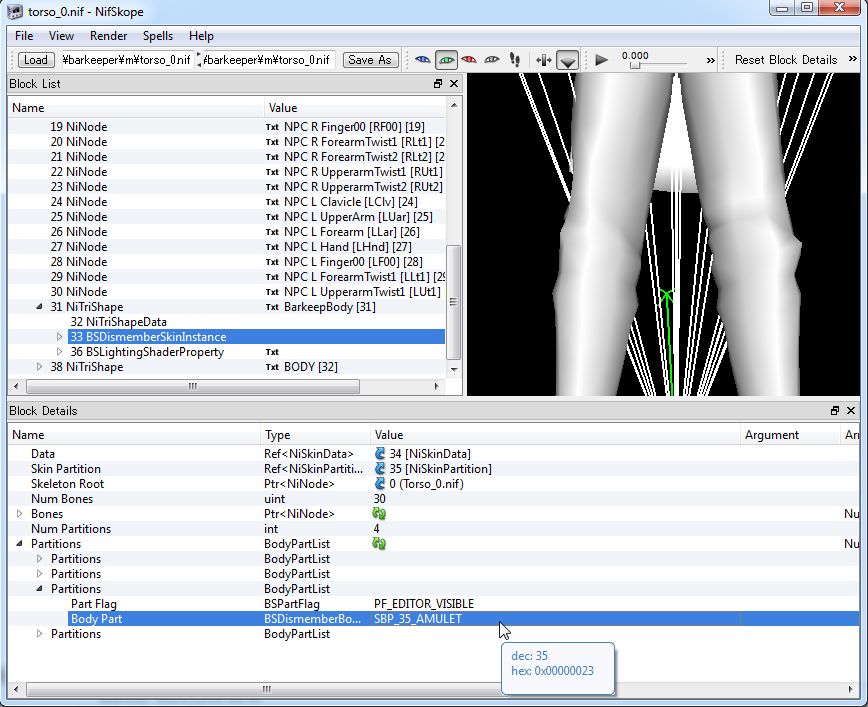Click the Load button

pyautogui.click(x=36, y=60)
